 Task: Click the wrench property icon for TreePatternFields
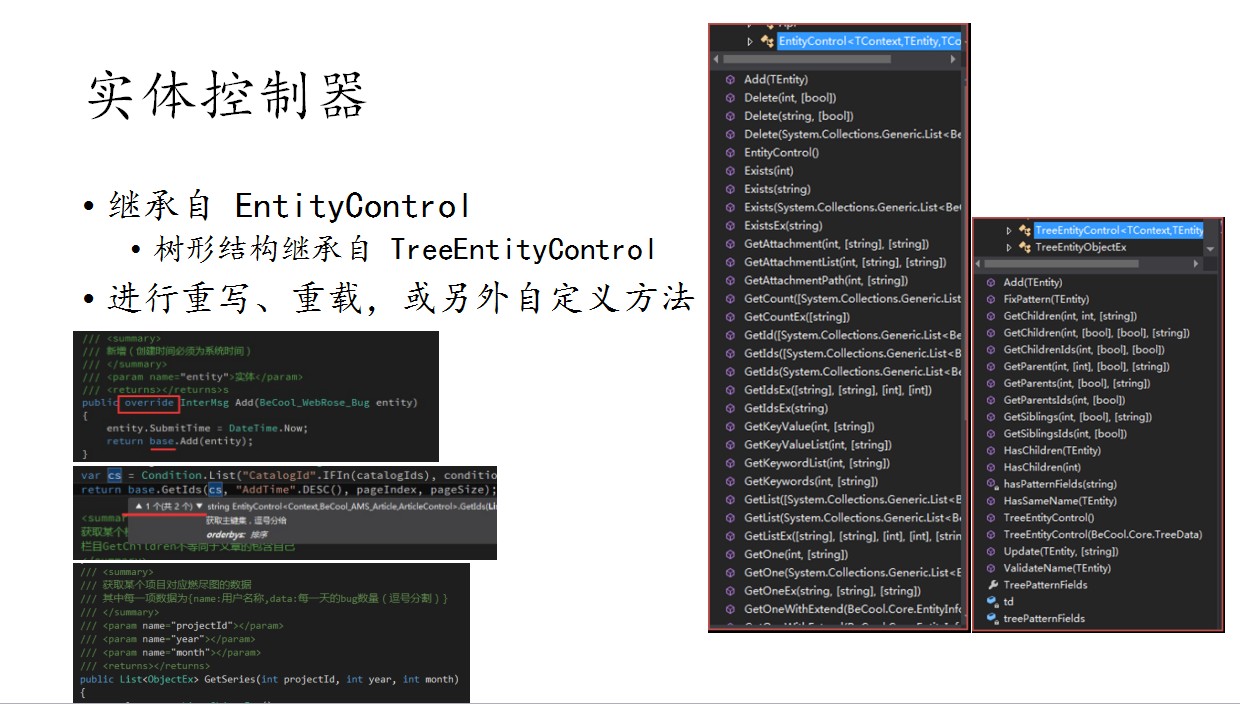992,585
